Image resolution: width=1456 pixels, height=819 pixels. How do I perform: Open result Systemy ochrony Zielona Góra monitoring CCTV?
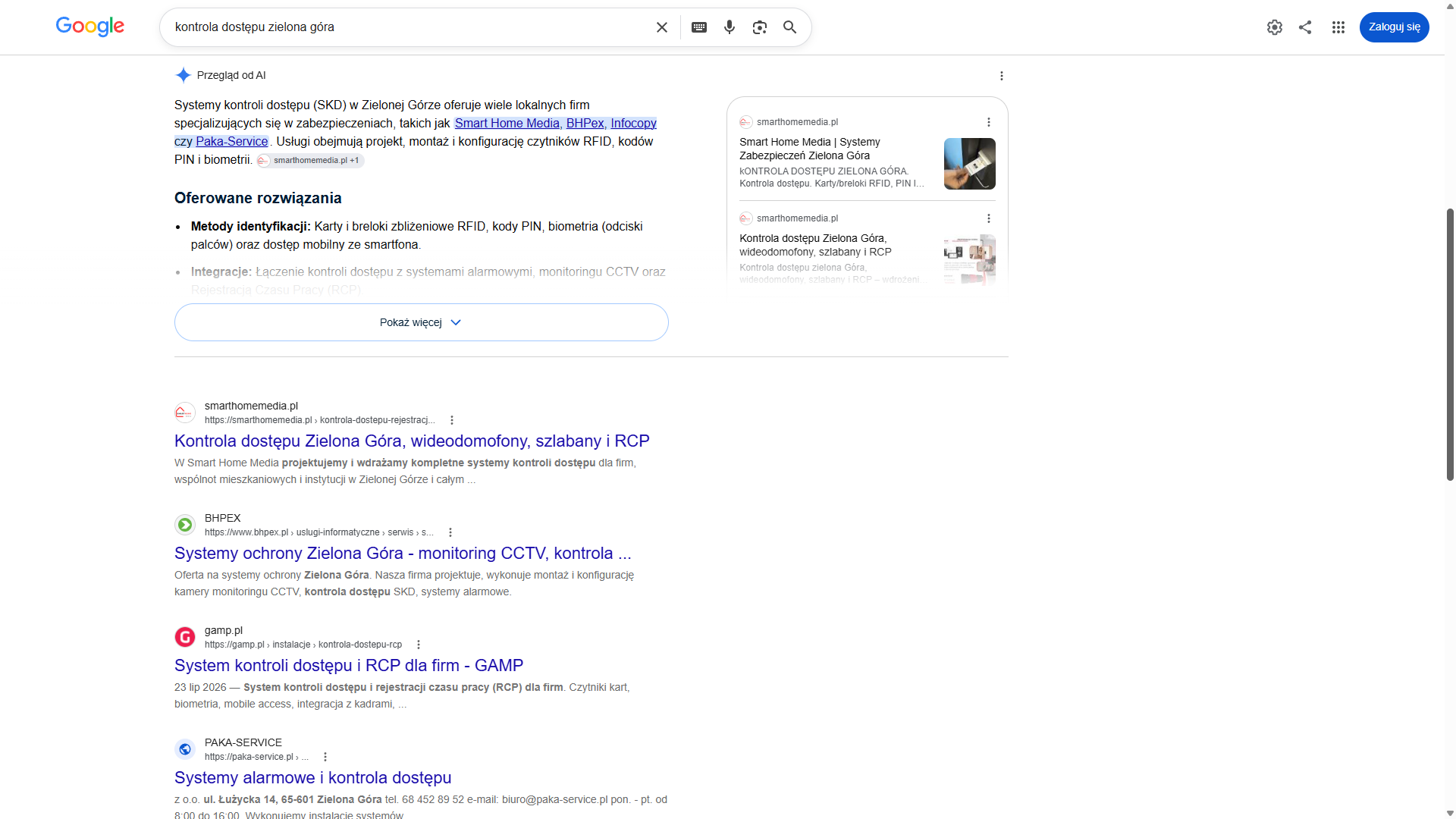click(x=403, y=554)
